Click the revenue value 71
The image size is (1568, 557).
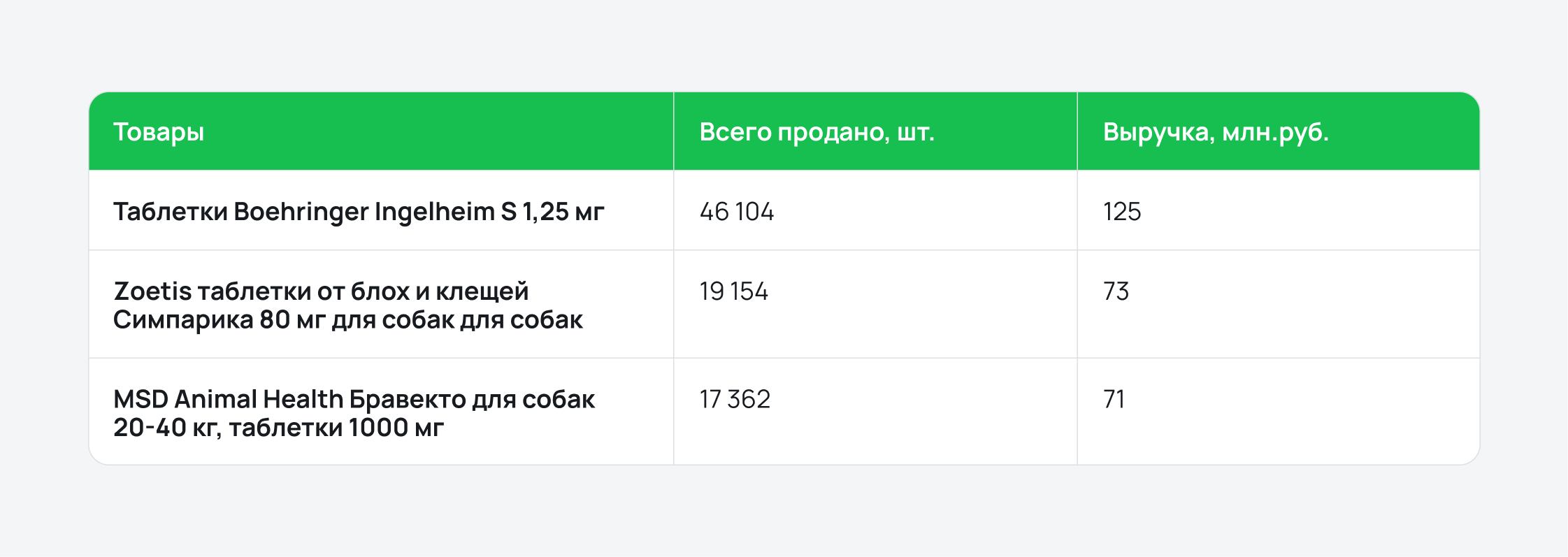tap(1114, 399)
